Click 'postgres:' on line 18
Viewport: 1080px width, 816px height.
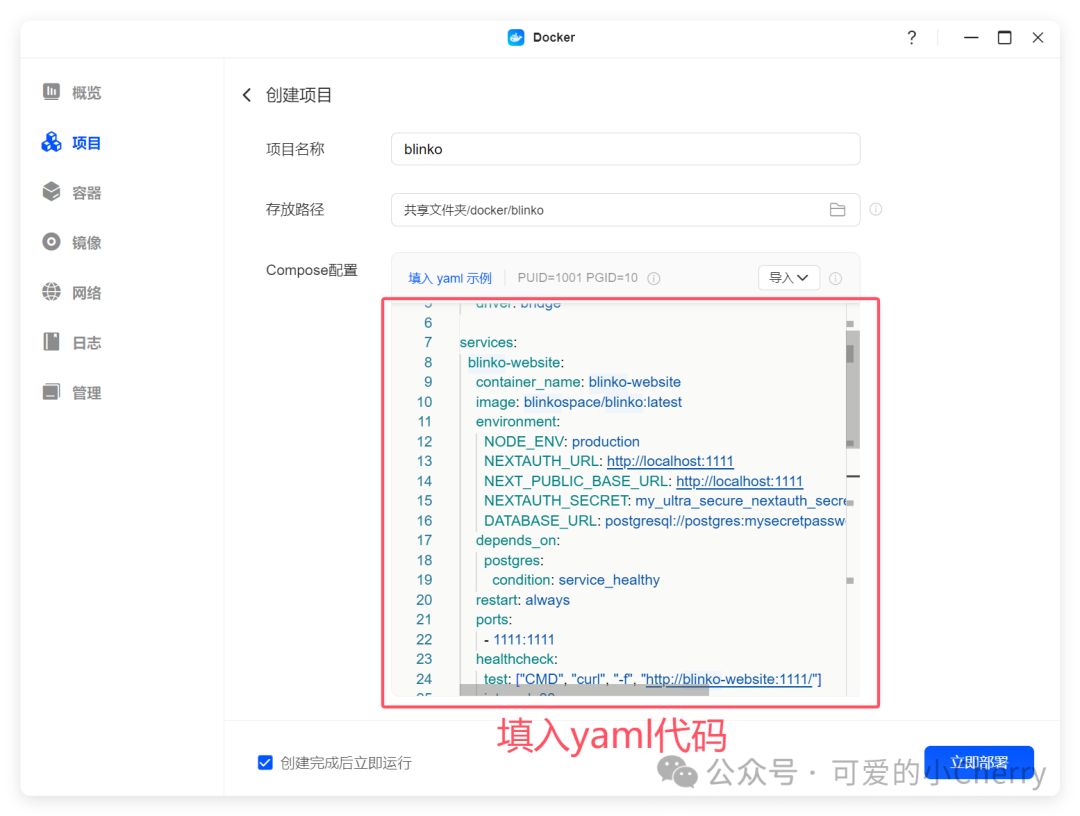(514, 561)
